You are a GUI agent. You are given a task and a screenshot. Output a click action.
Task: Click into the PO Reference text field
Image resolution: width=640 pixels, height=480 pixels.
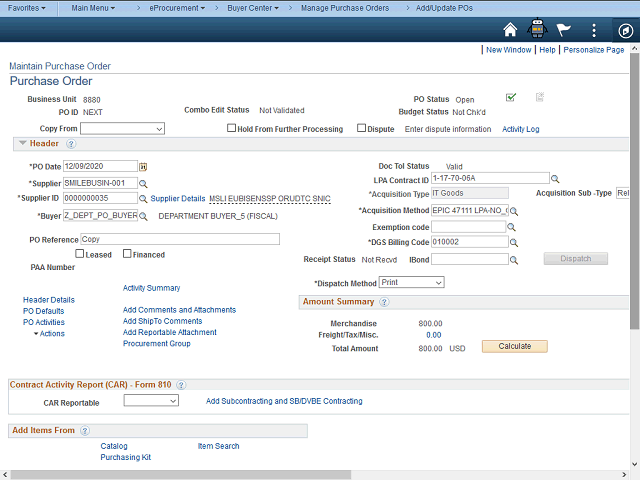[x=179, y=240]
